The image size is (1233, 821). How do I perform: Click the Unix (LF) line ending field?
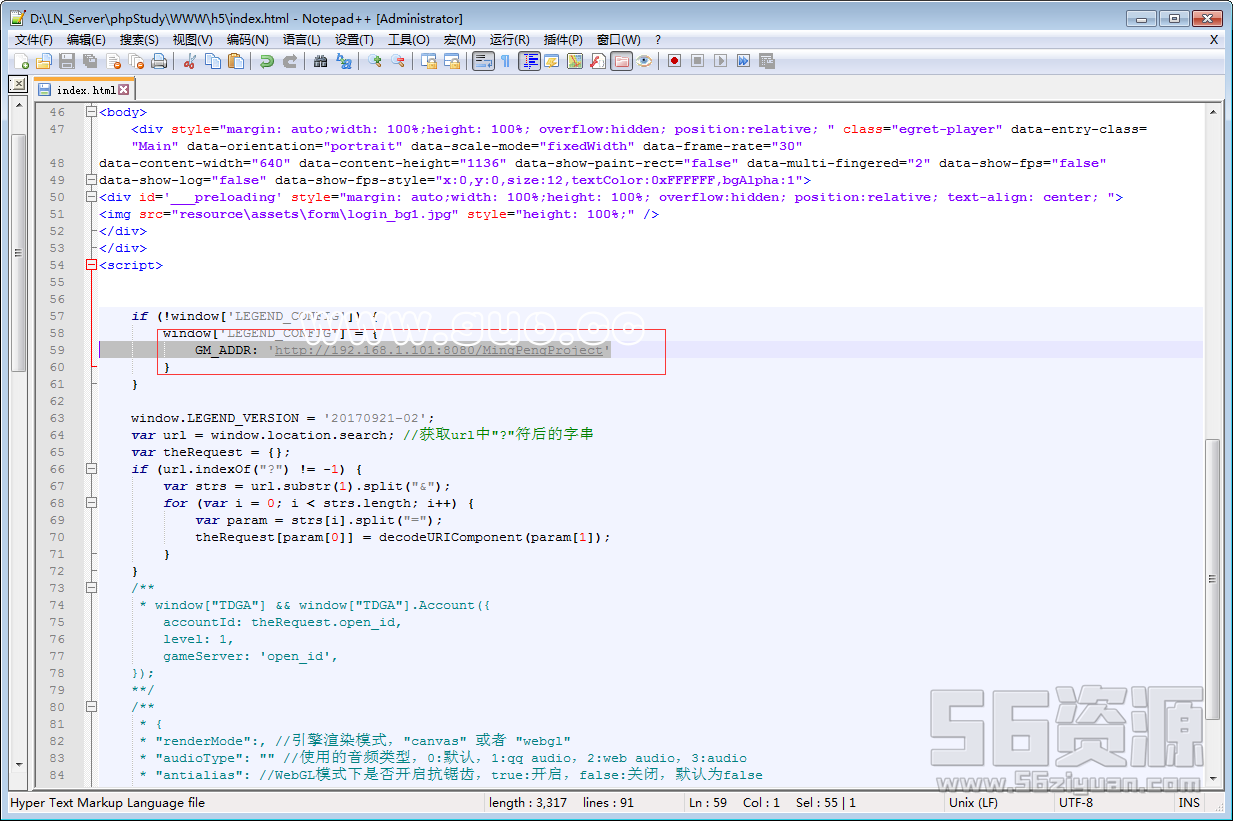click(x=973, y=803)
